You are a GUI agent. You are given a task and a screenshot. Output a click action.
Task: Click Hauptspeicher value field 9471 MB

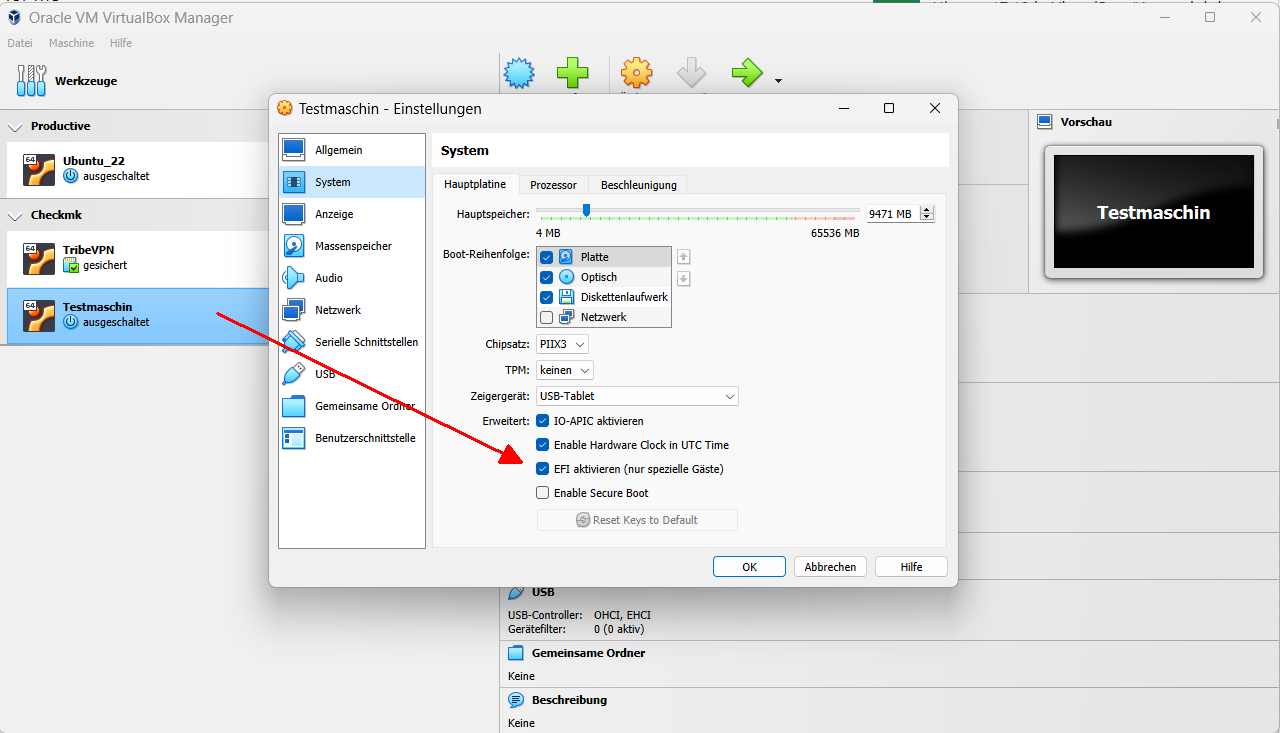tap(893, 214)
